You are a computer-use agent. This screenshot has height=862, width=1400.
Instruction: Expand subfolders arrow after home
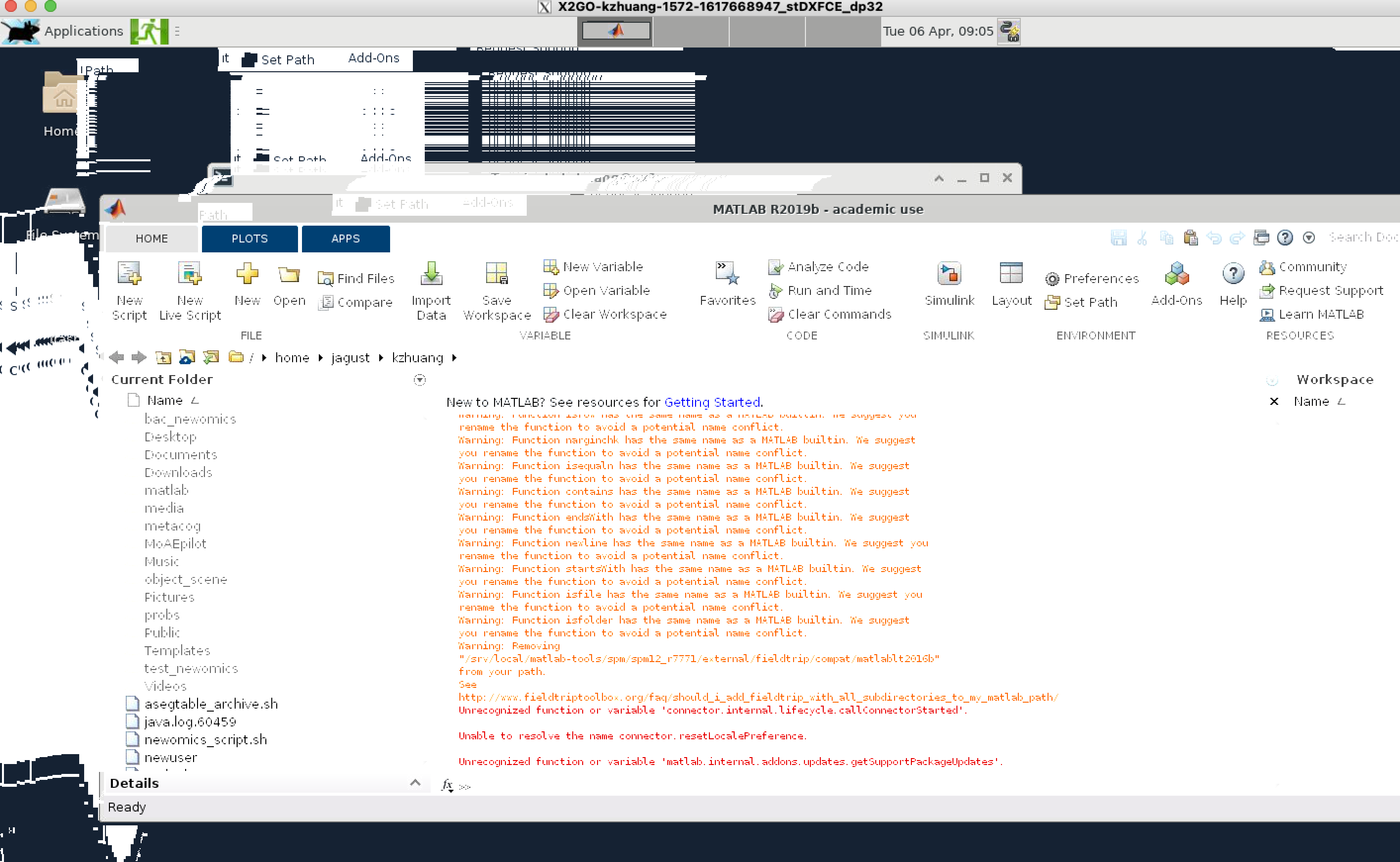pyautogui.click(x=320, y=357)
